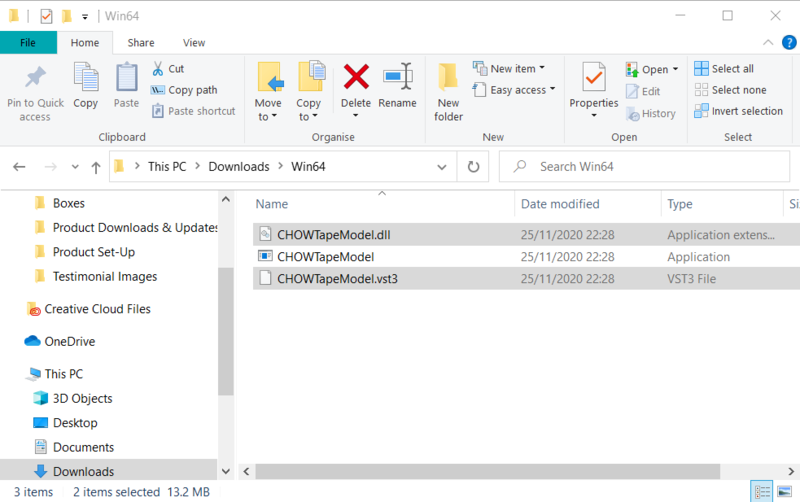Create a New folder

click(448, 92)
